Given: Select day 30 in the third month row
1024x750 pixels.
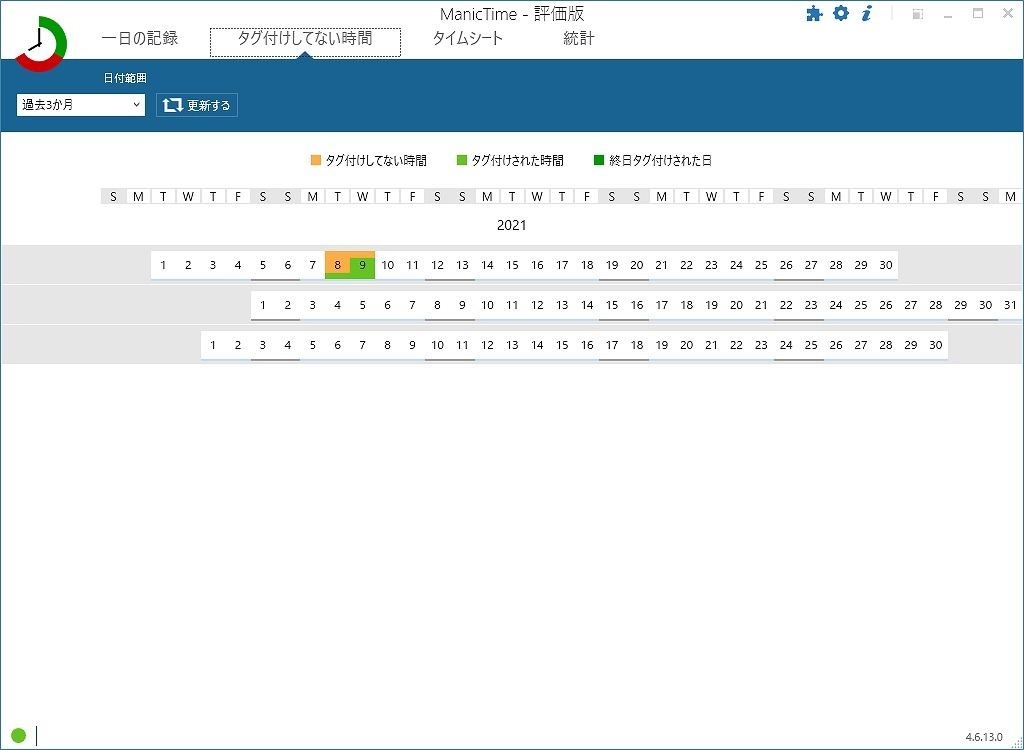Looking at the screenshot, I should pyautogui.click(x=936, y=345).
